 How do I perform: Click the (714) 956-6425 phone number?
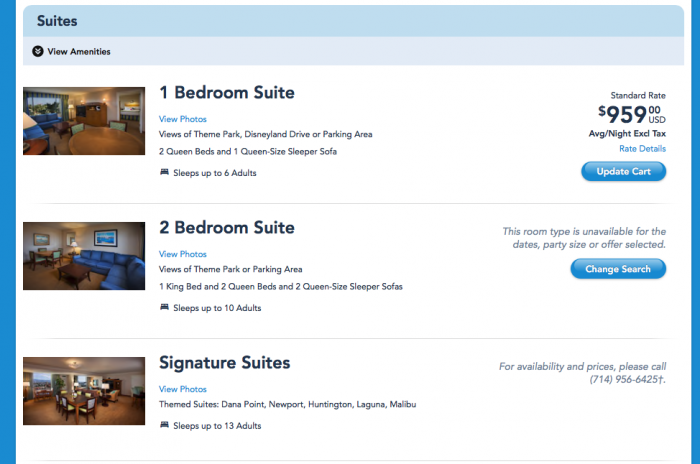tap(624, 380)
